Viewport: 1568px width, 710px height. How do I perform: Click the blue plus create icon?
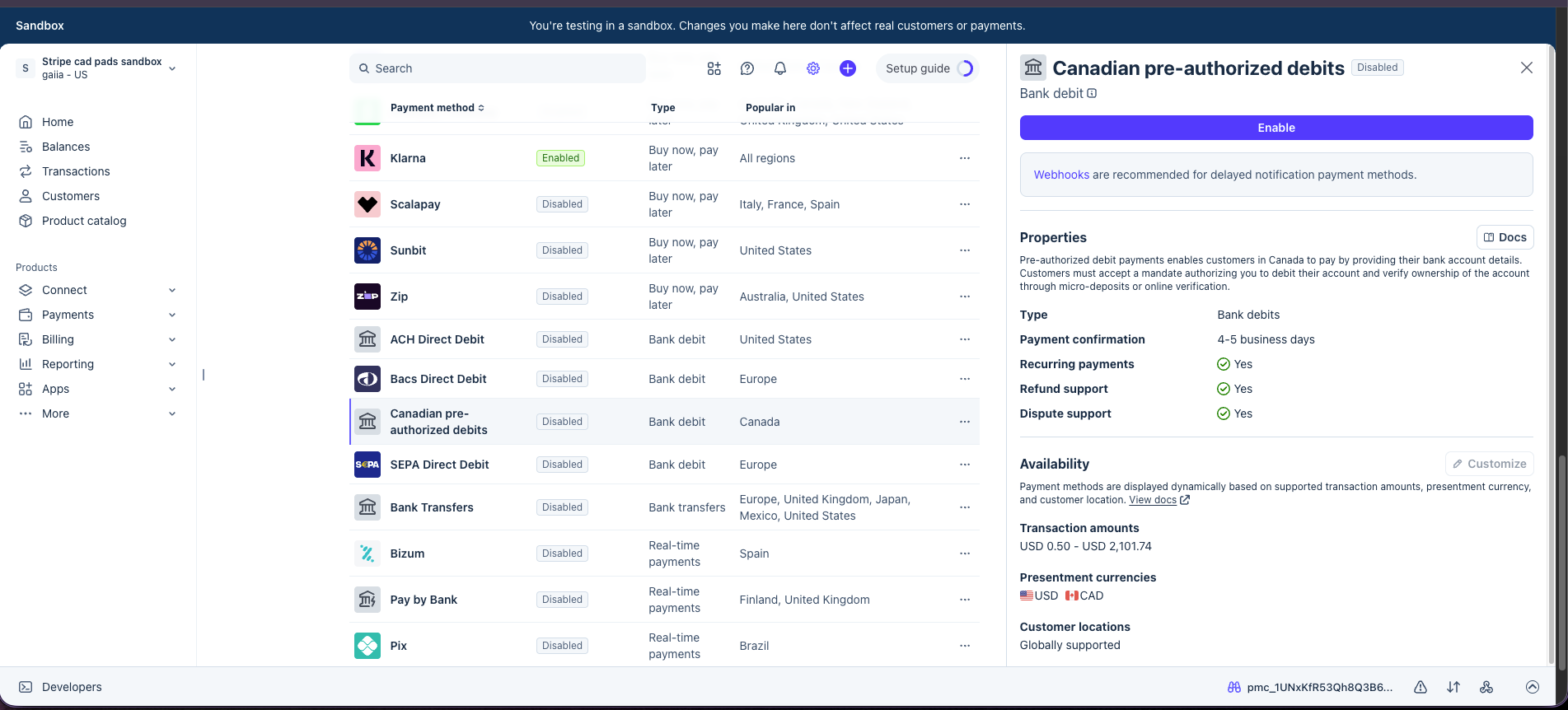pyautogui.click(x=848, y=68)
